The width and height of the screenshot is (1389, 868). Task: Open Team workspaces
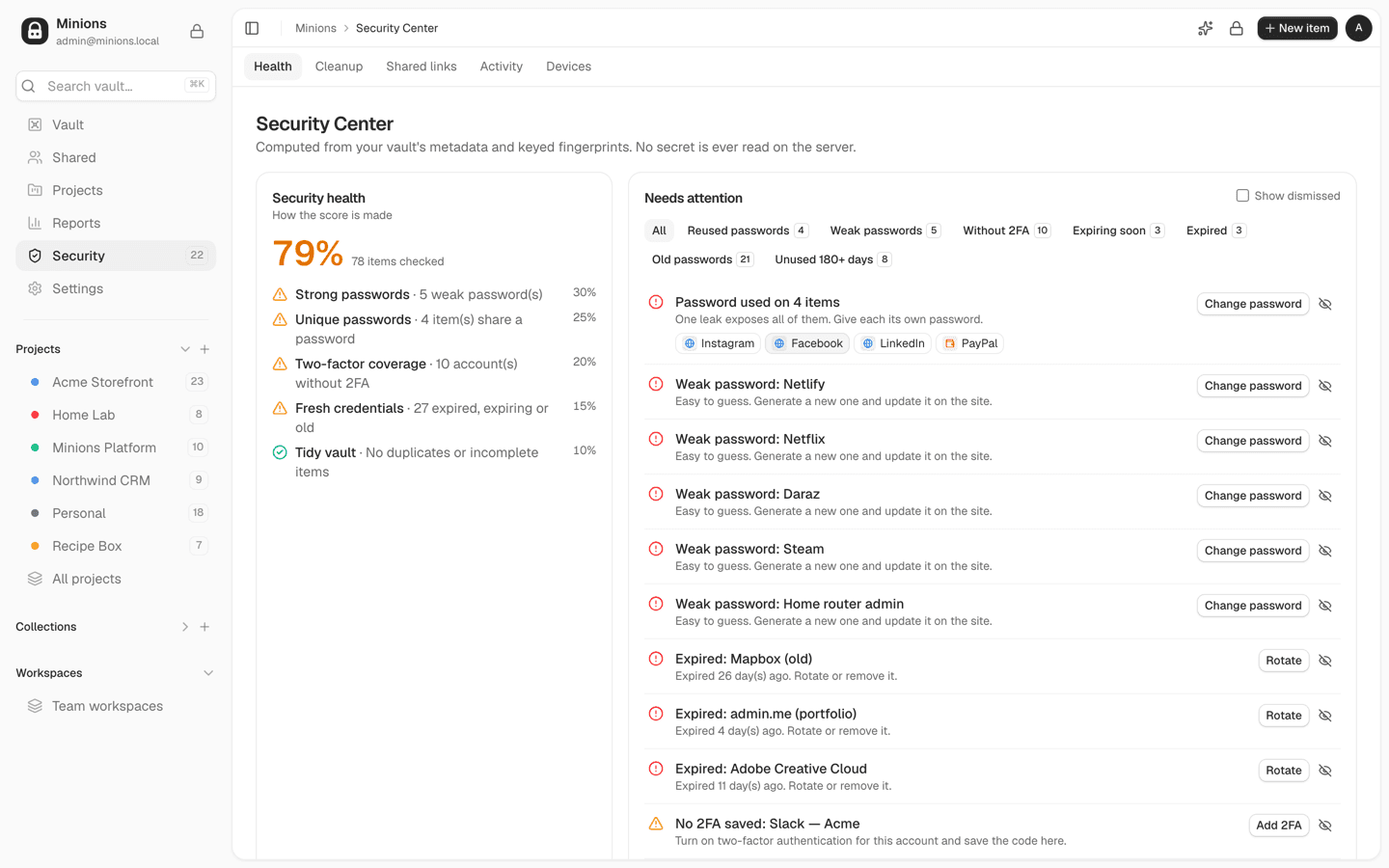[x=116, y=706]
